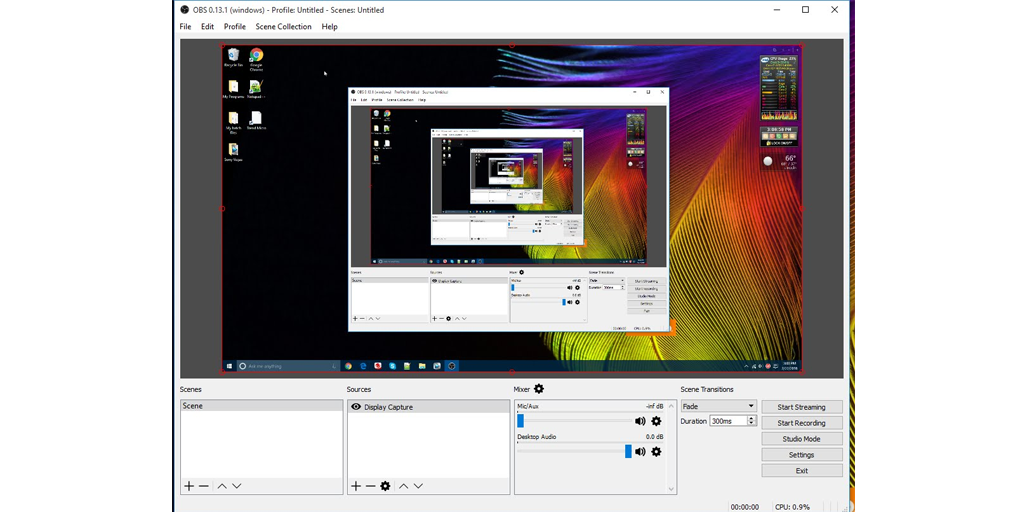This screenshot has width=1024, height=512.
Task: Open the Mixer gear beside the Mixer heading
Action: click(539, 389)
